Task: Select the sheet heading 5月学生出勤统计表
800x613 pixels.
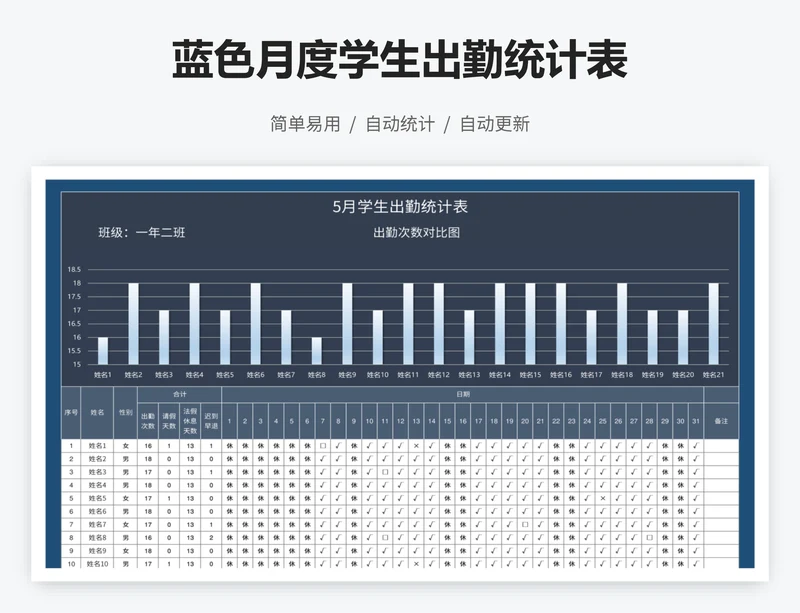Action: 400,207
